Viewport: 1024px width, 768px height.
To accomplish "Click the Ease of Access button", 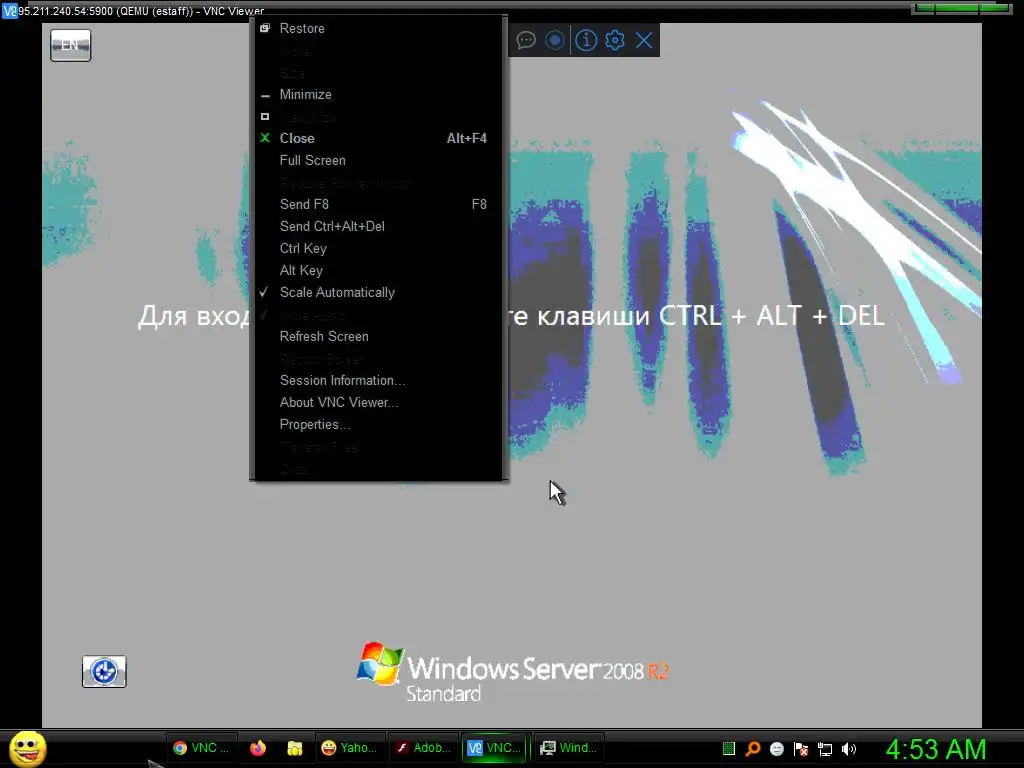I will [x=104, y=671].
